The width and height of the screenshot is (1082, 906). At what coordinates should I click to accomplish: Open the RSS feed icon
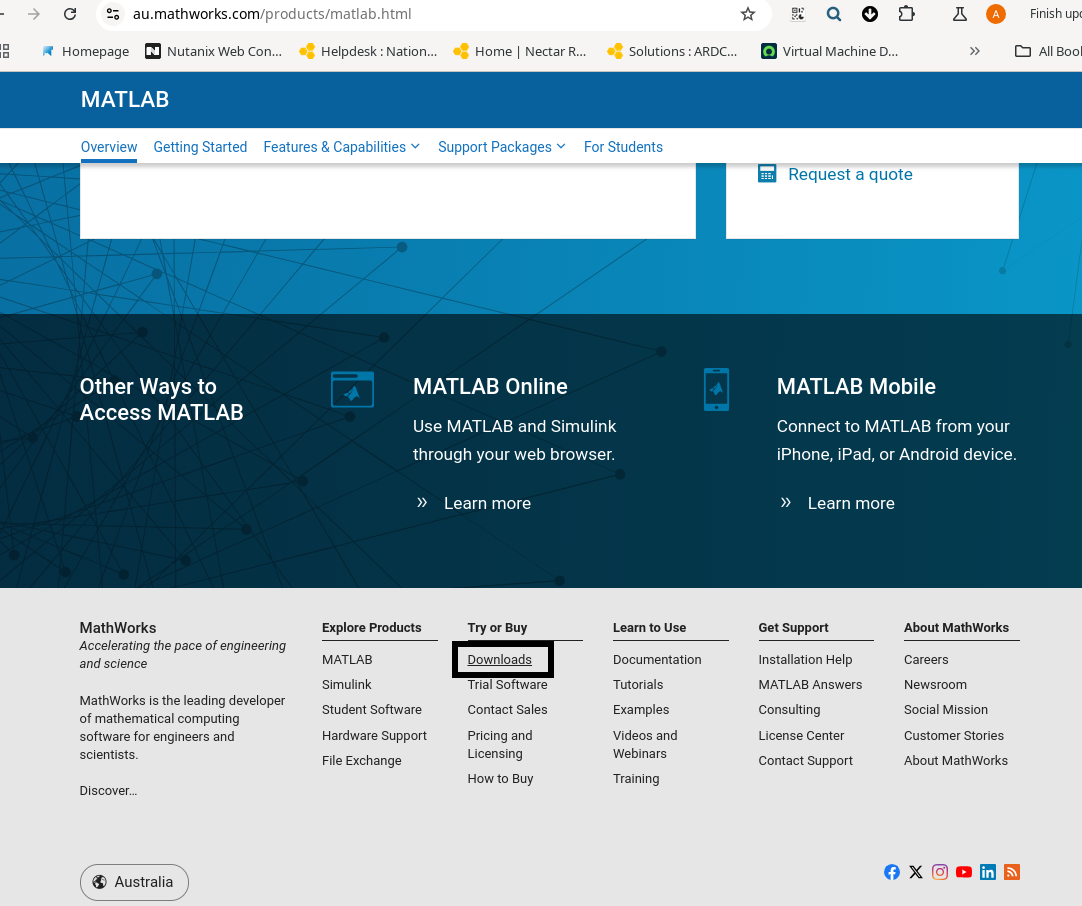coord(1012,872)
